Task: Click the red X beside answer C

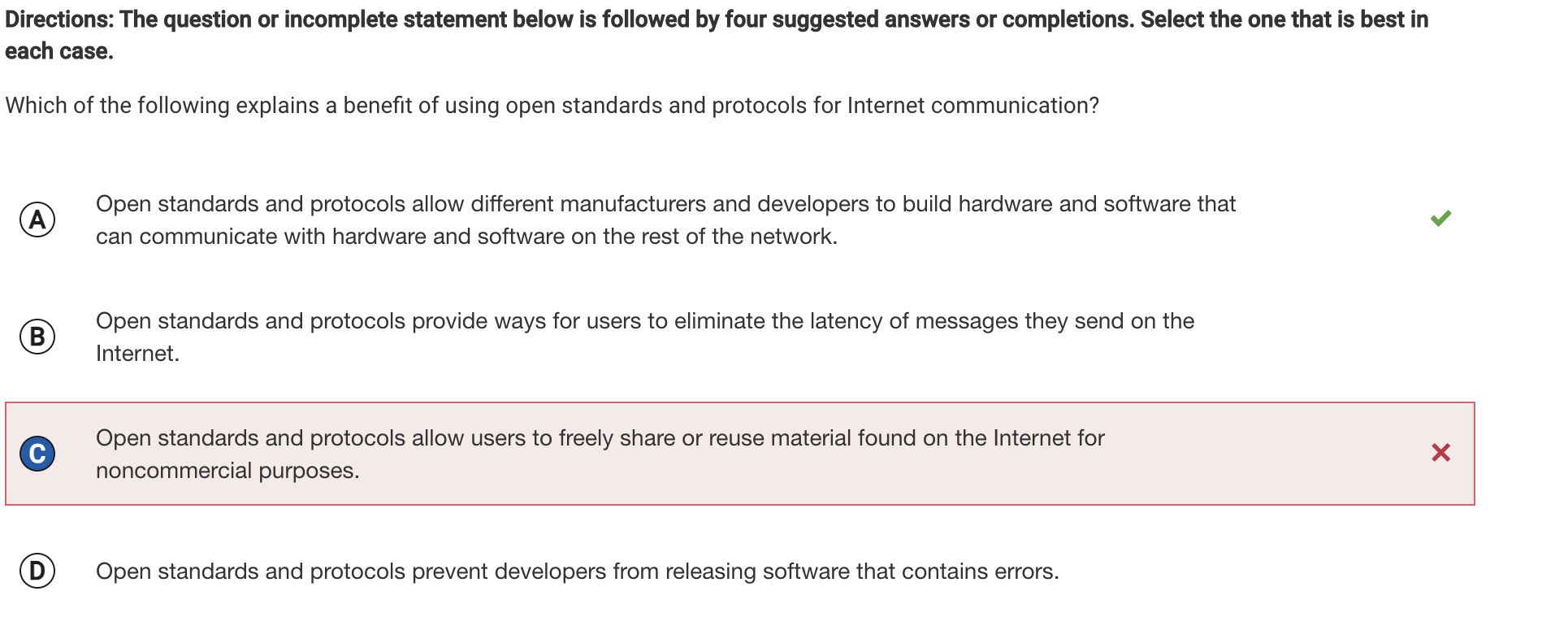Action: [x=1440, y=453]
